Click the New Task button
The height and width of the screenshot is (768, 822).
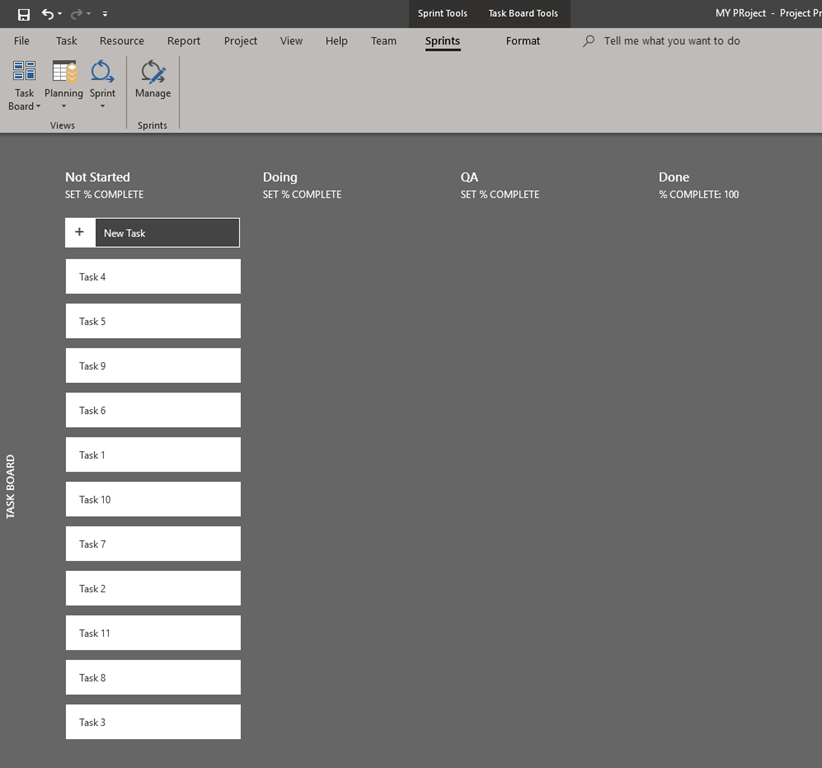(166, 233)
